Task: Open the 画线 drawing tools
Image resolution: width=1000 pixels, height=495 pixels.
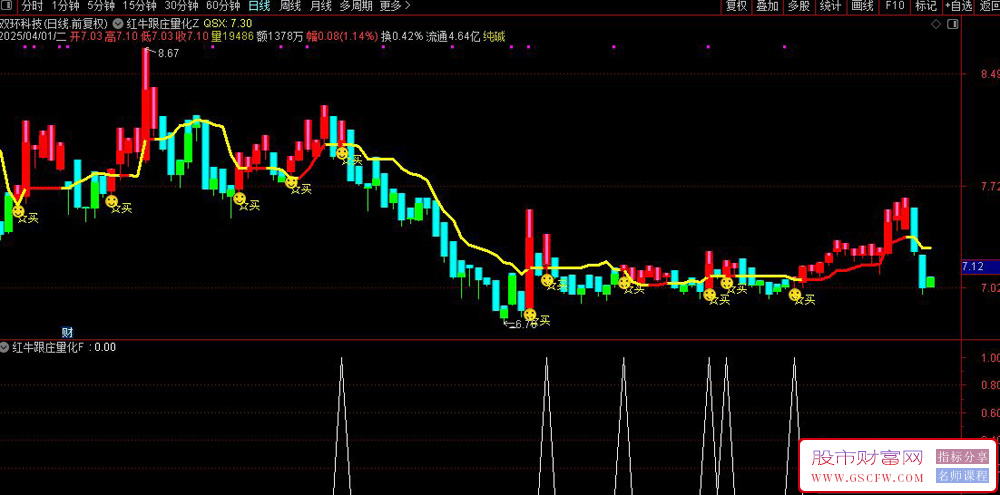Action: pyautogui.click(x=862, y=6)
